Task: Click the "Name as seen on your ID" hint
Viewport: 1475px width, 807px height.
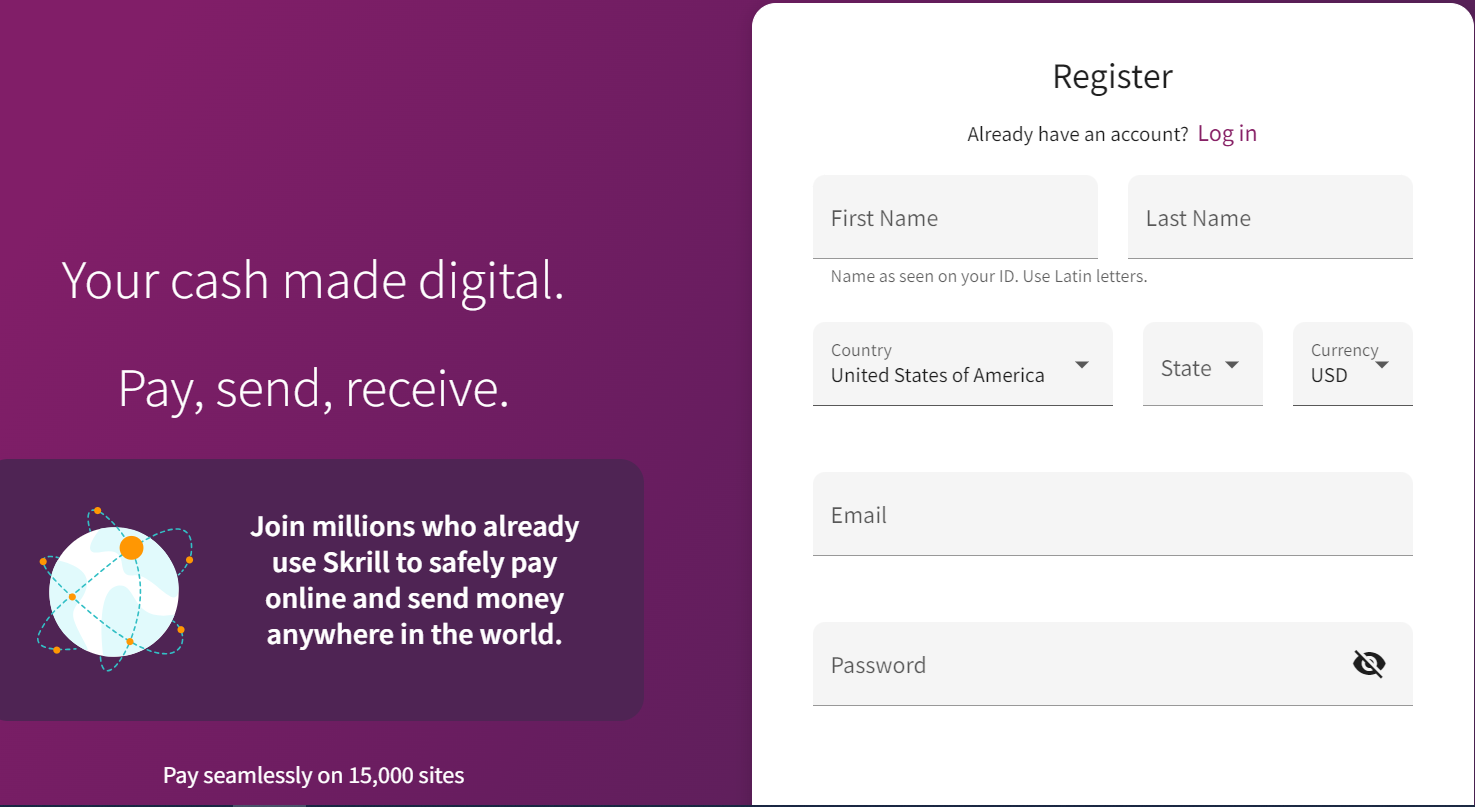Action: (988, 277)
